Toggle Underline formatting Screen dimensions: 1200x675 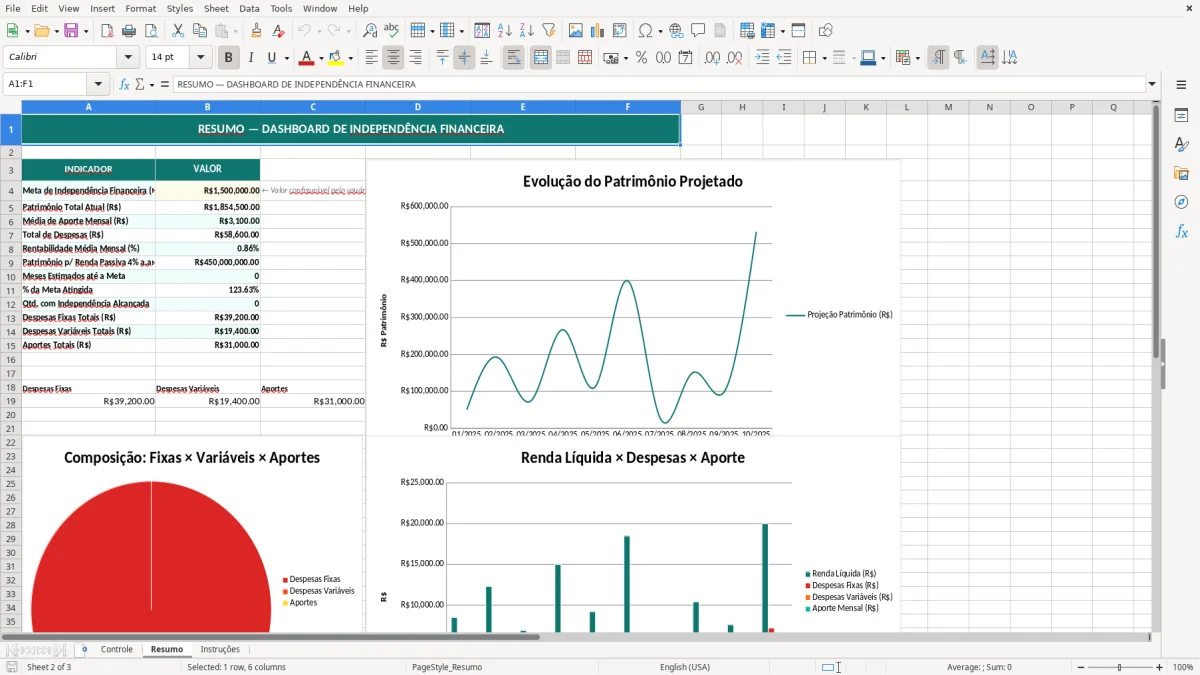coord(271,58)
